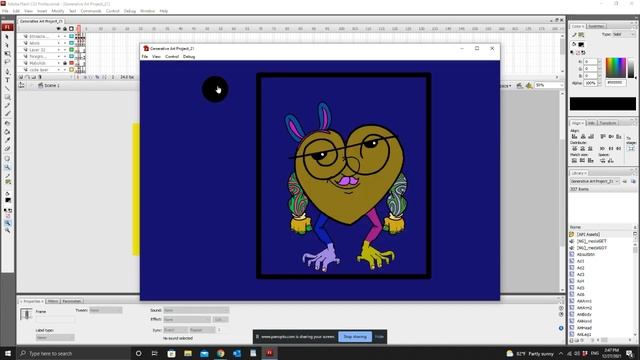Select the Text tool
Image resolution: width=640 pixels, height=360 pixels.
tap(7, 80)
